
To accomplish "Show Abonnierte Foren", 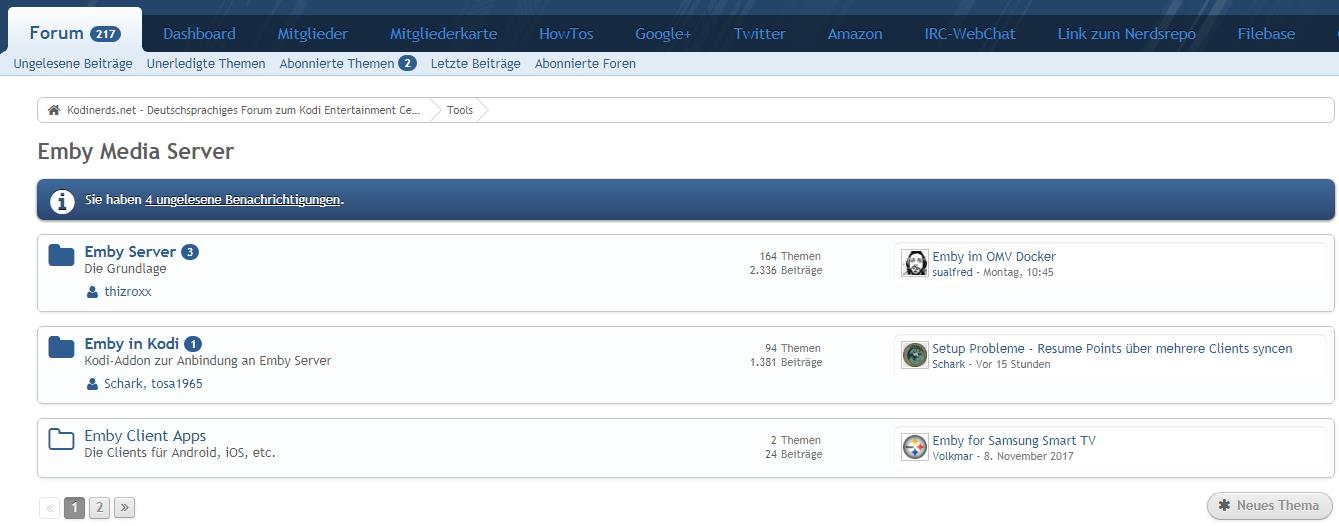I will tap(585, 63).
